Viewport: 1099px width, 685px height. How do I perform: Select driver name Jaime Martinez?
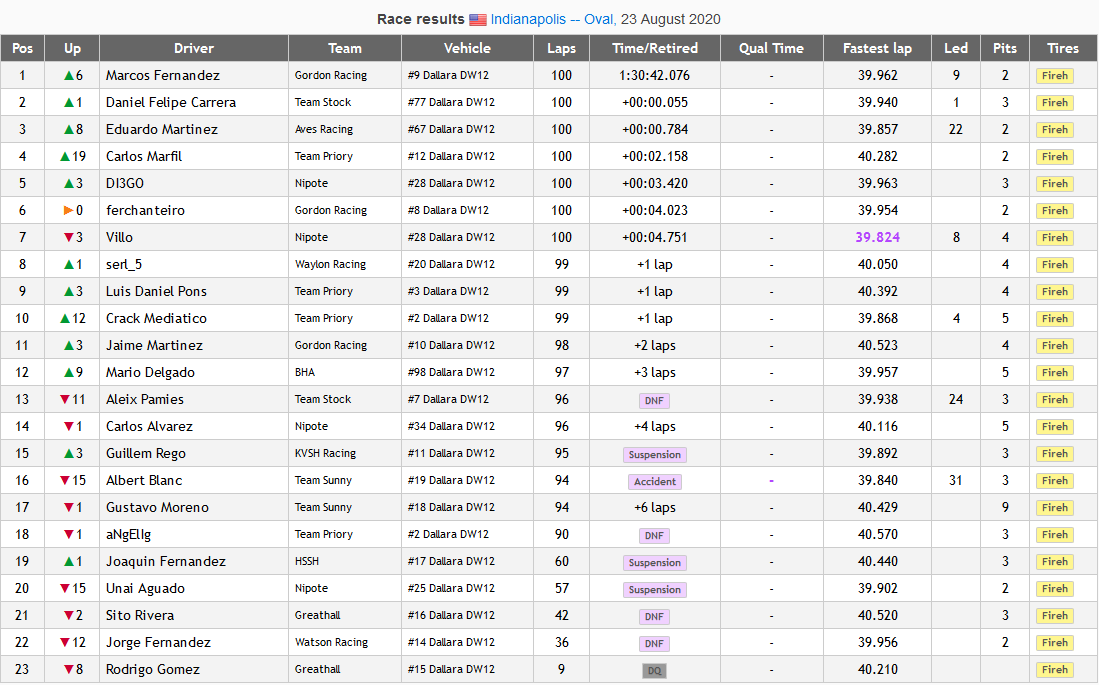(x=154, y=345)
